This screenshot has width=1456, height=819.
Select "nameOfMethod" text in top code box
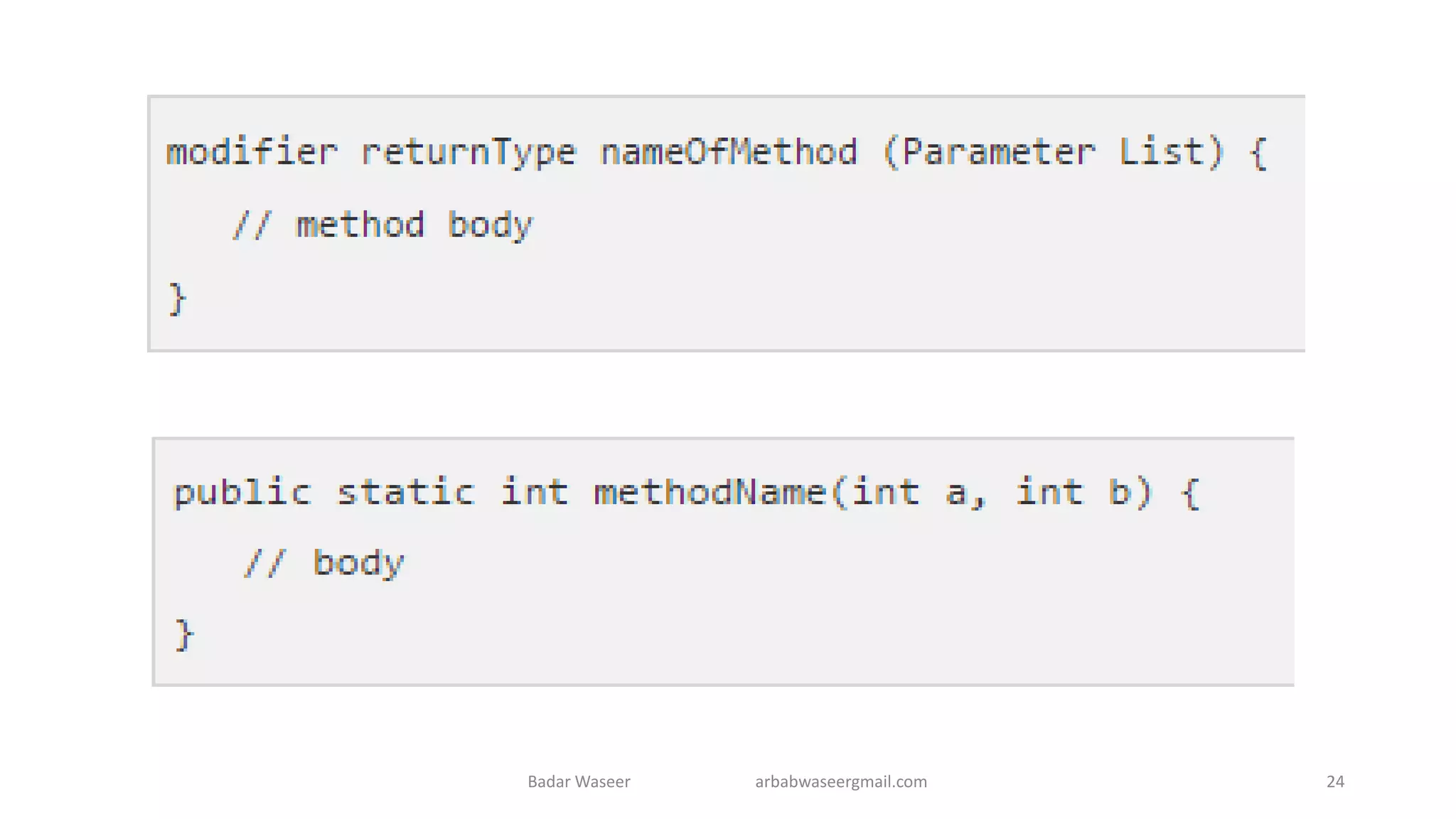tap(729, 152)
